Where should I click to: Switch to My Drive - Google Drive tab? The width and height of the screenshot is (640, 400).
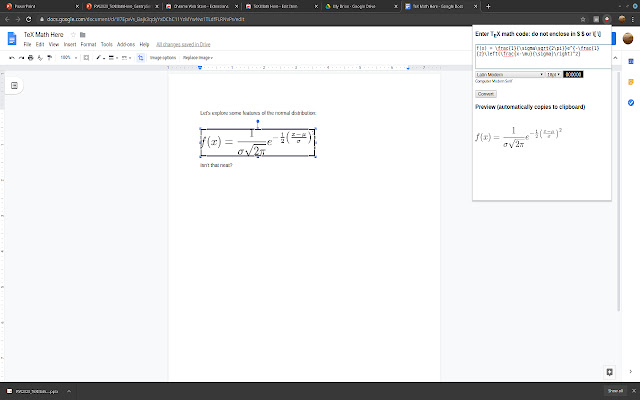pyautogui.click(x=361, y=7)
